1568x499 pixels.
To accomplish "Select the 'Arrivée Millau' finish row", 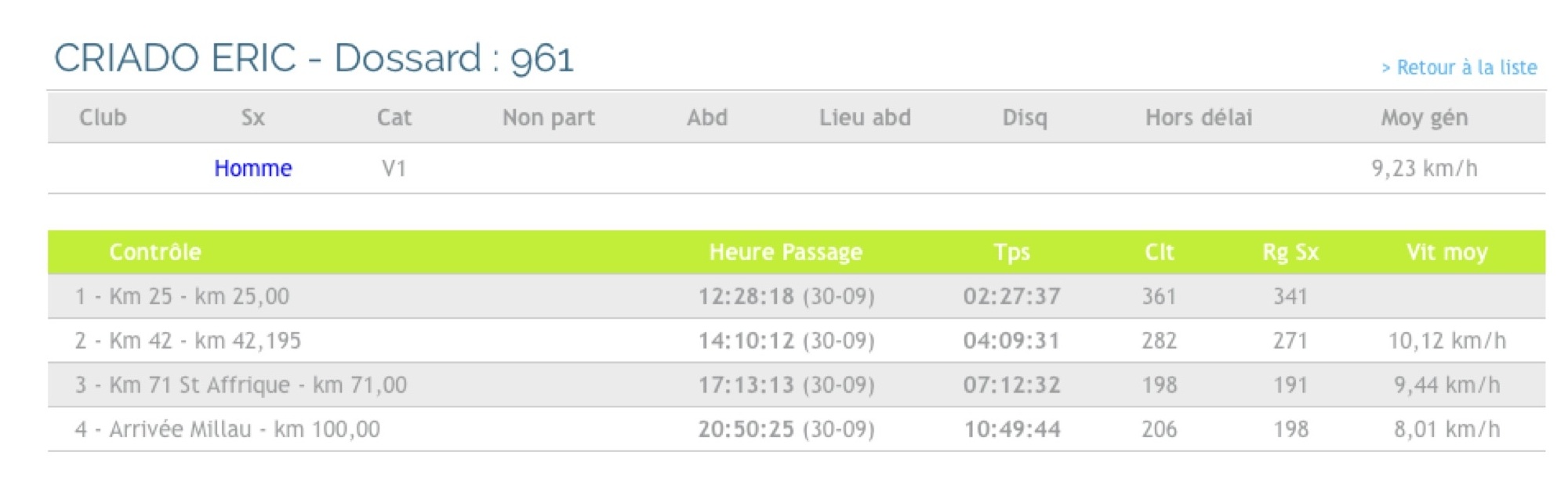I will click(797, 429).
